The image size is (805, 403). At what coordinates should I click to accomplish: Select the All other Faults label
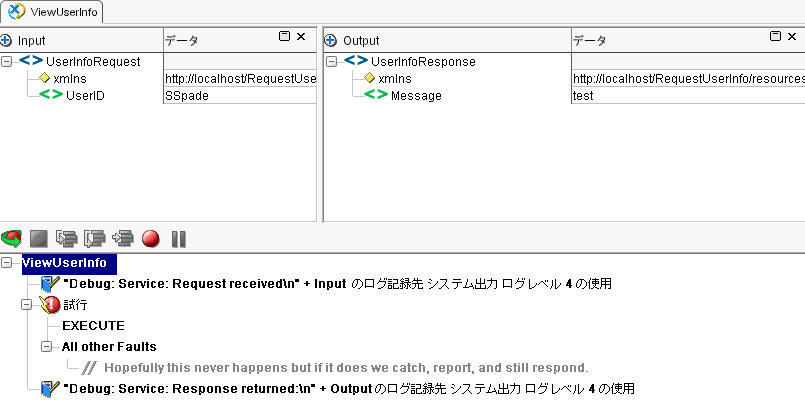coord(109,347)
